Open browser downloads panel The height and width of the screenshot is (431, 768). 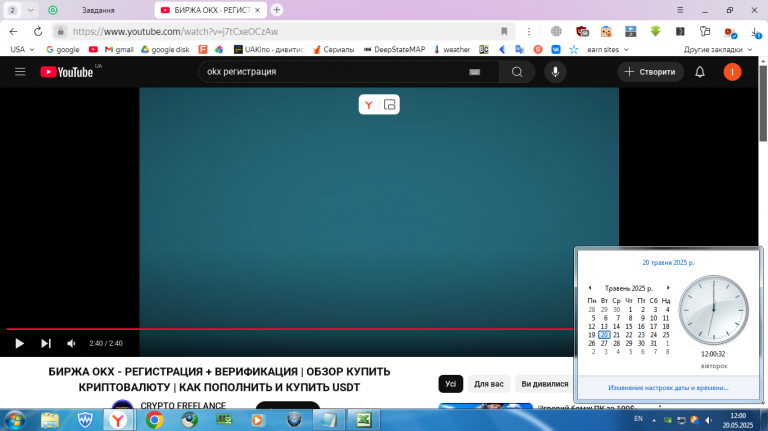click(x=756, y=32)
